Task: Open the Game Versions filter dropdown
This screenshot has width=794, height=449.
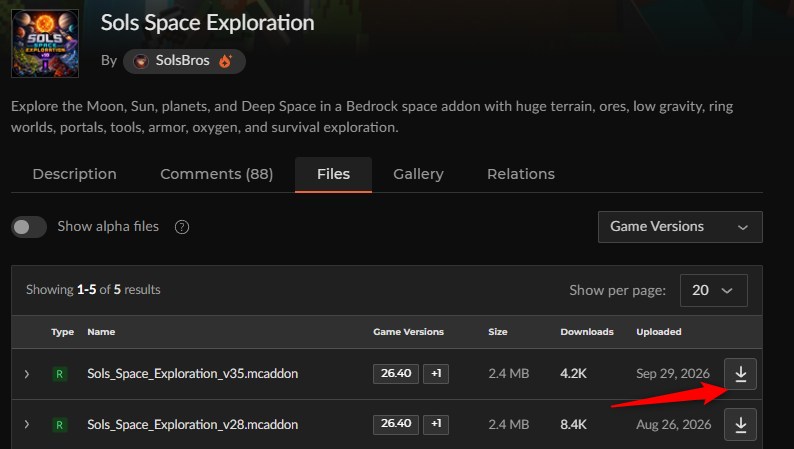Action: point(680,227)
